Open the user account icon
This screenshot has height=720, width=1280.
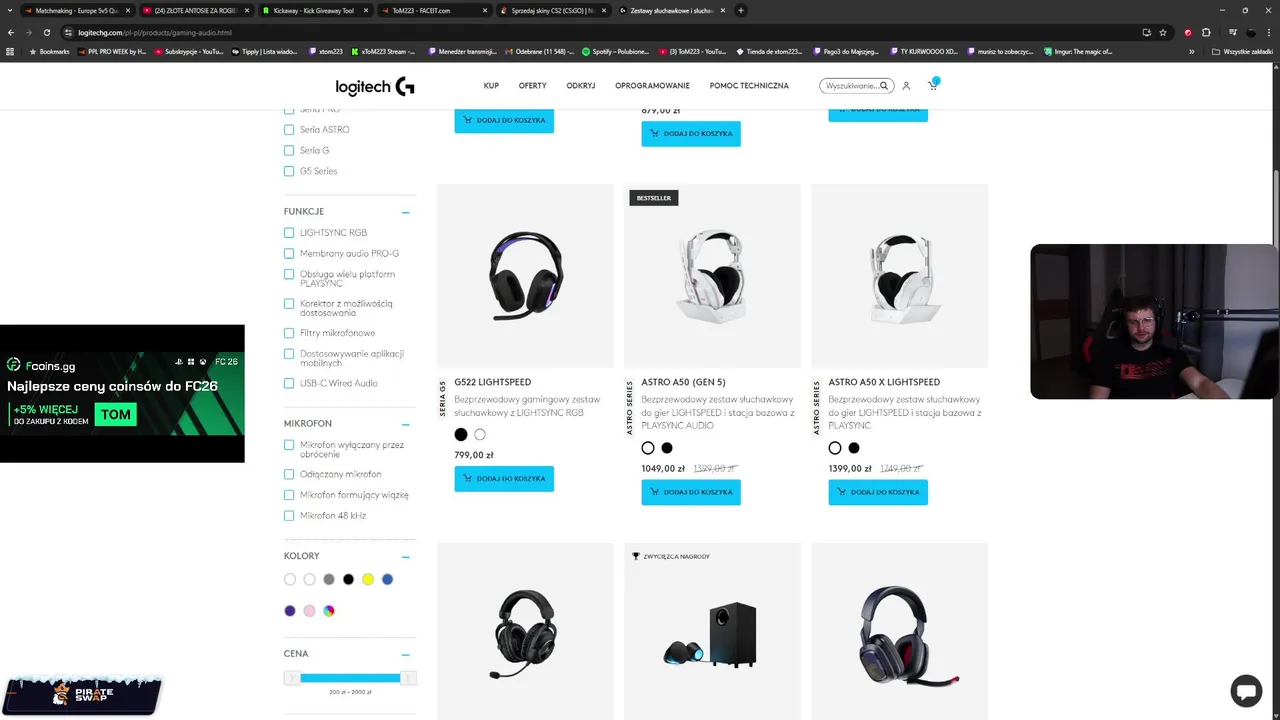pyautogui.click(x=906, y=86)
